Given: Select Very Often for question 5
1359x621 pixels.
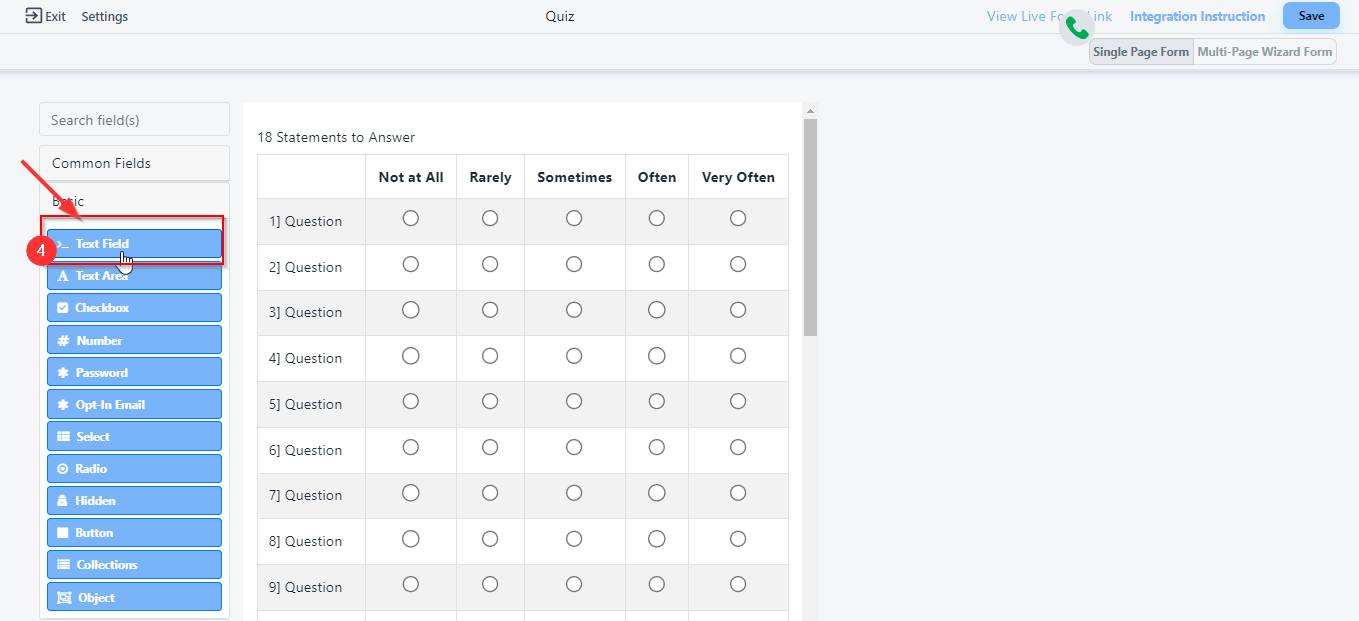Looking at the screenshot, I should coord(738,402).
